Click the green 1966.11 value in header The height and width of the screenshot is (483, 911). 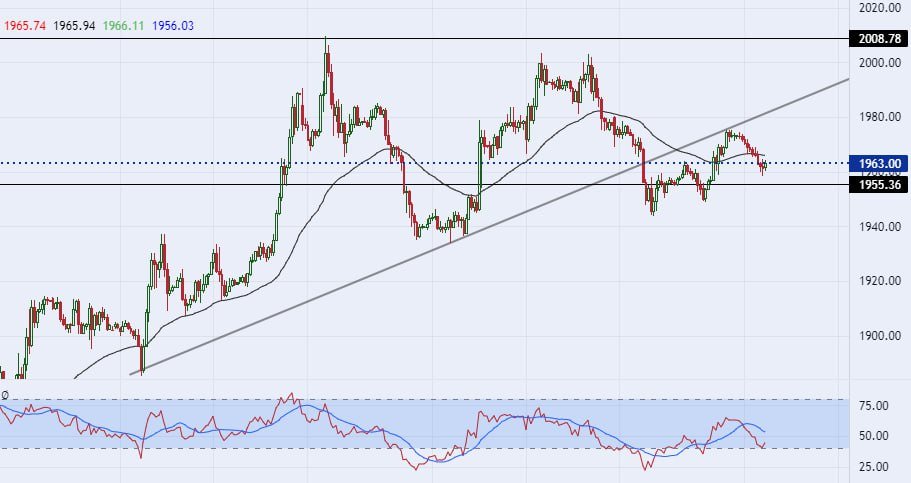pyautogui.click(x=123, y=26)
